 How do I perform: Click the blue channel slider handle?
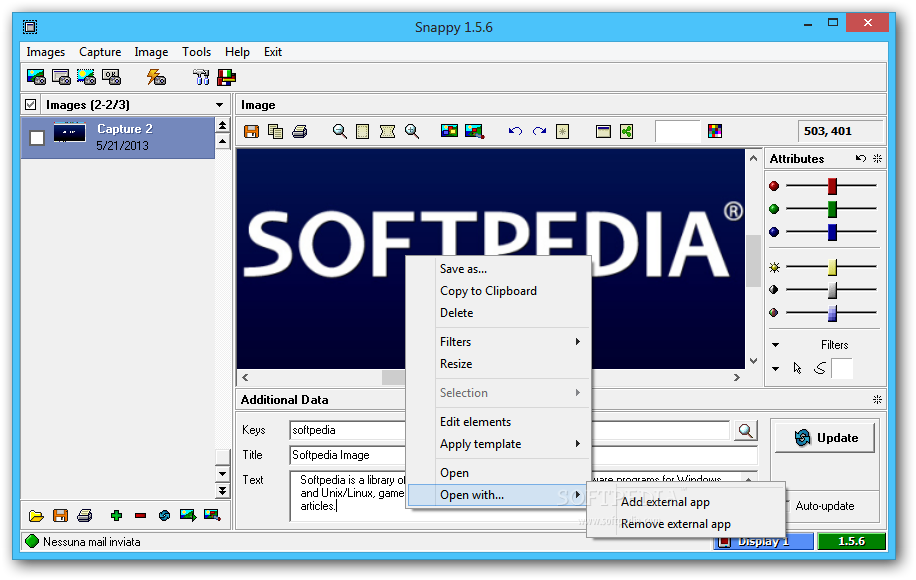click(x=832, y=232)
